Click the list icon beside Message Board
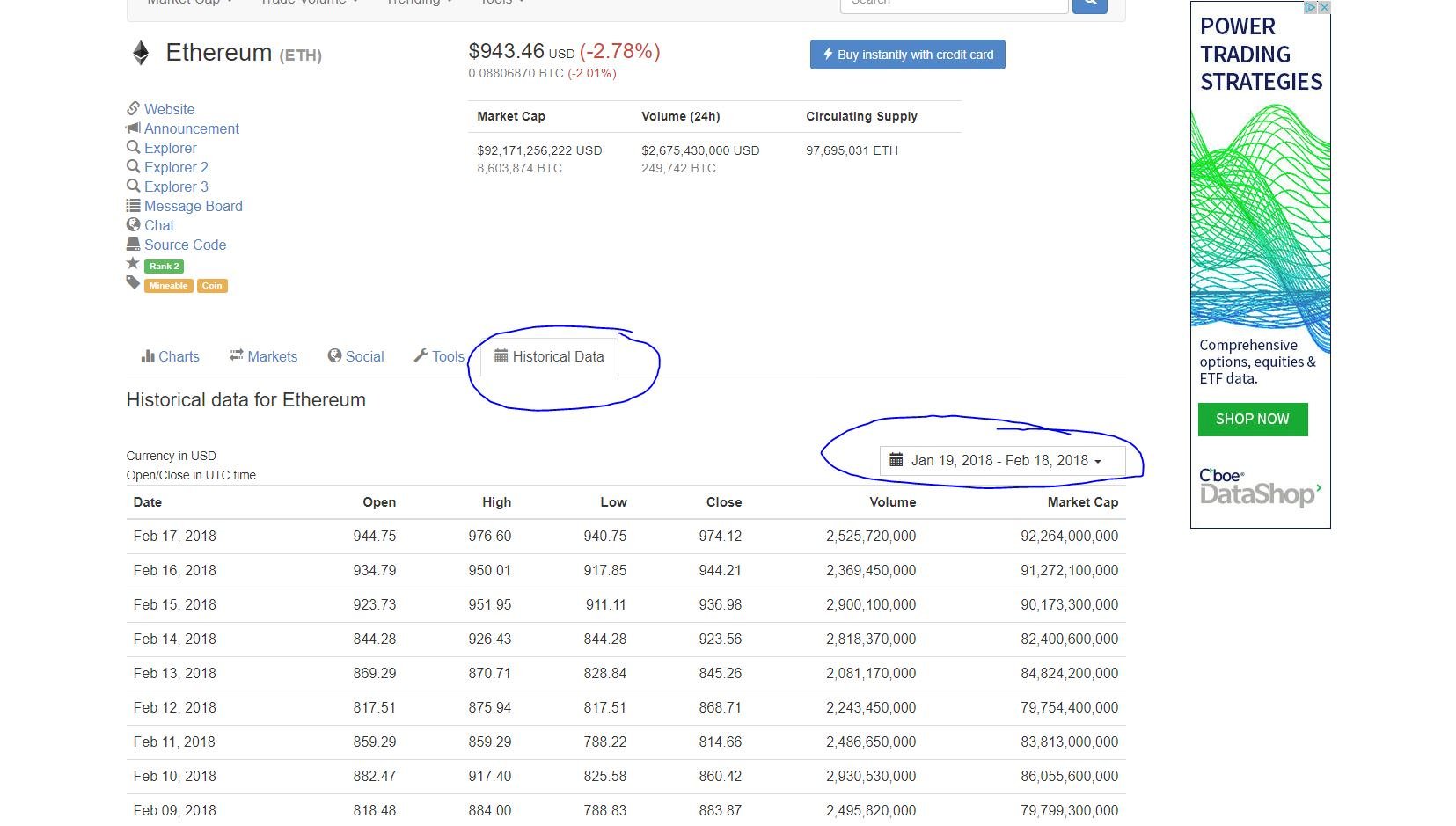This screenshot has height=826, width=1456. [133, 205]
